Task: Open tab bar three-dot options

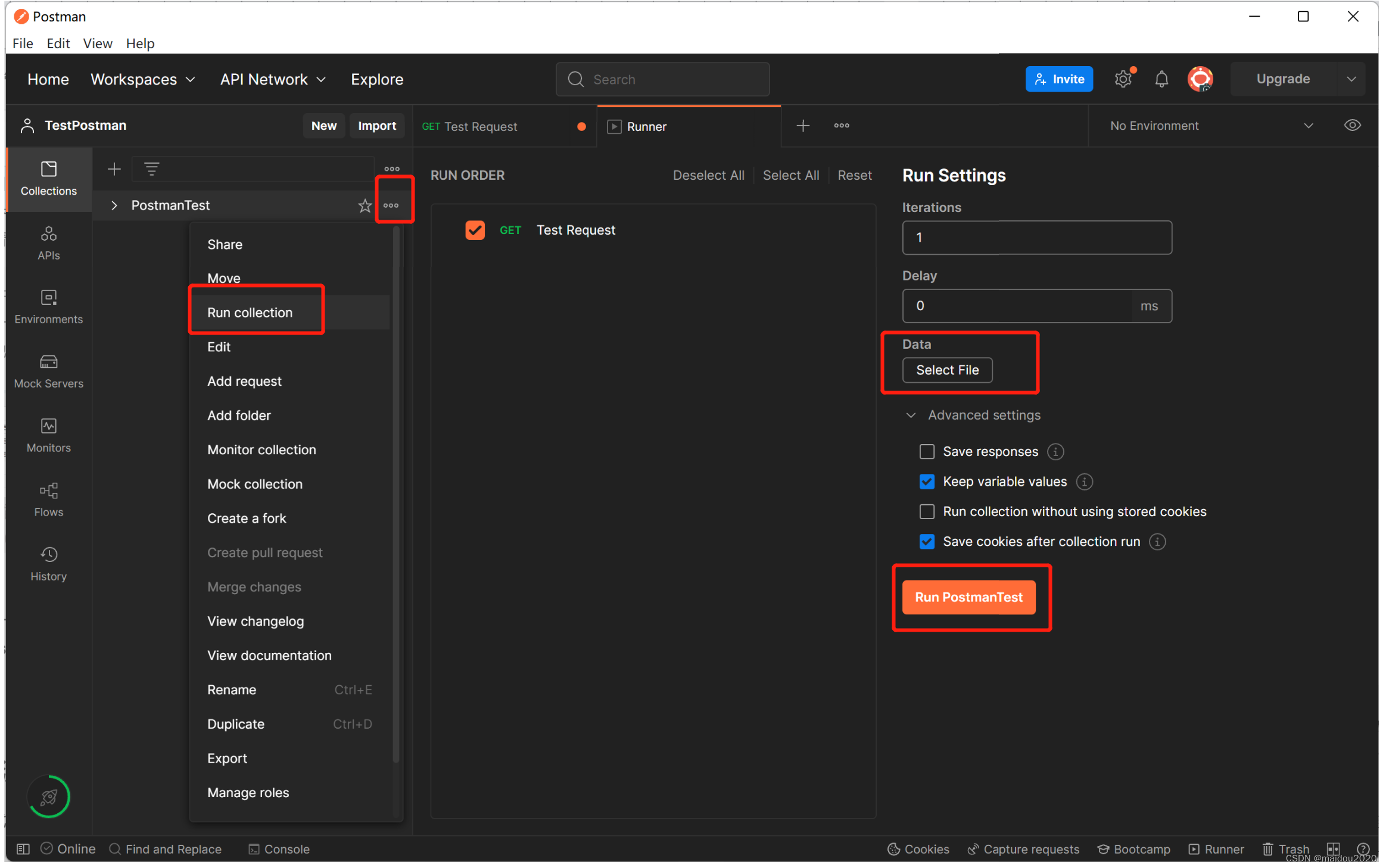Action: [x=842, y=126]
